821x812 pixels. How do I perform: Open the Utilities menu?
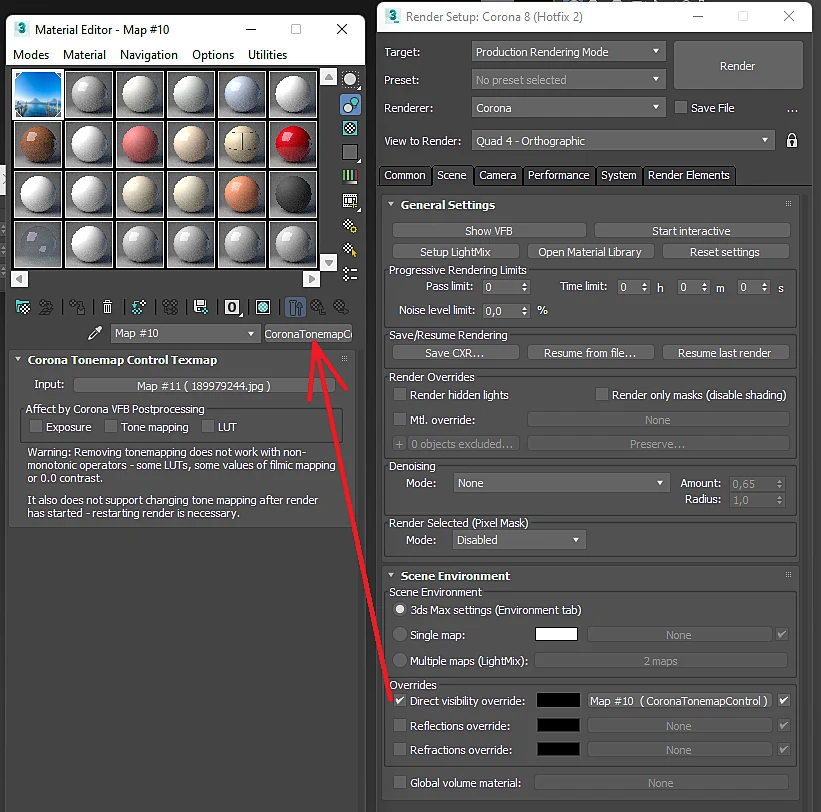(268, 55)
